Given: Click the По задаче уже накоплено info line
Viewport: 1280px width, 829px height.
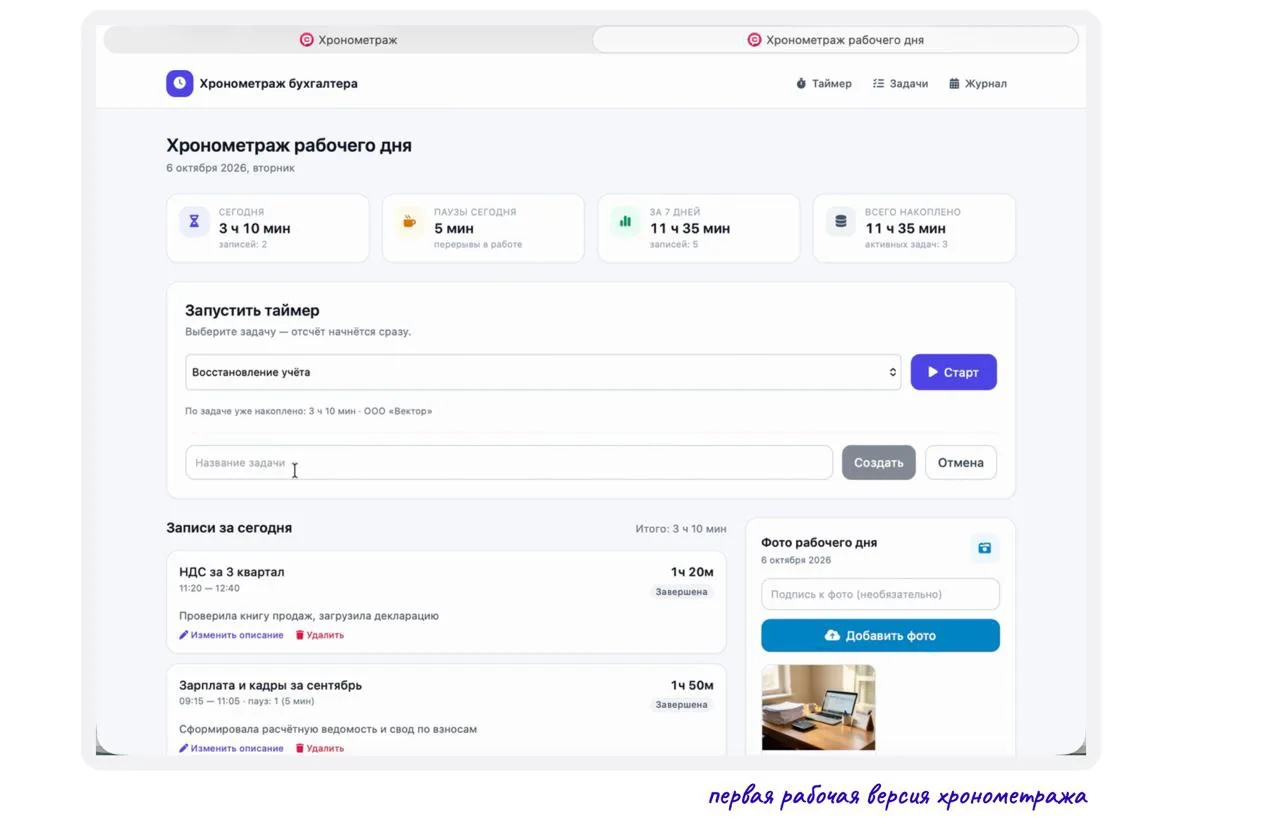Looking at the screenshot, I should 308,411.
